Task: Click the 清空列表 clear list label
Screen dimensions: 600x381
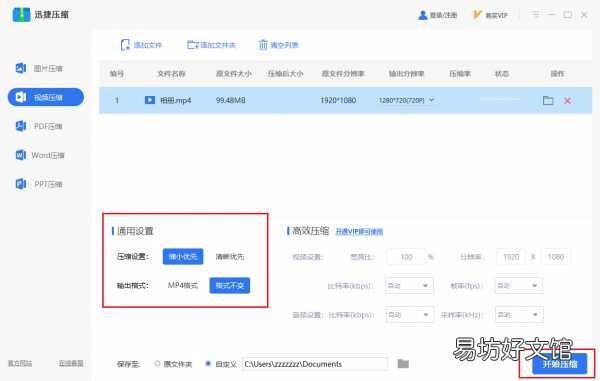Action: (284, 45)
